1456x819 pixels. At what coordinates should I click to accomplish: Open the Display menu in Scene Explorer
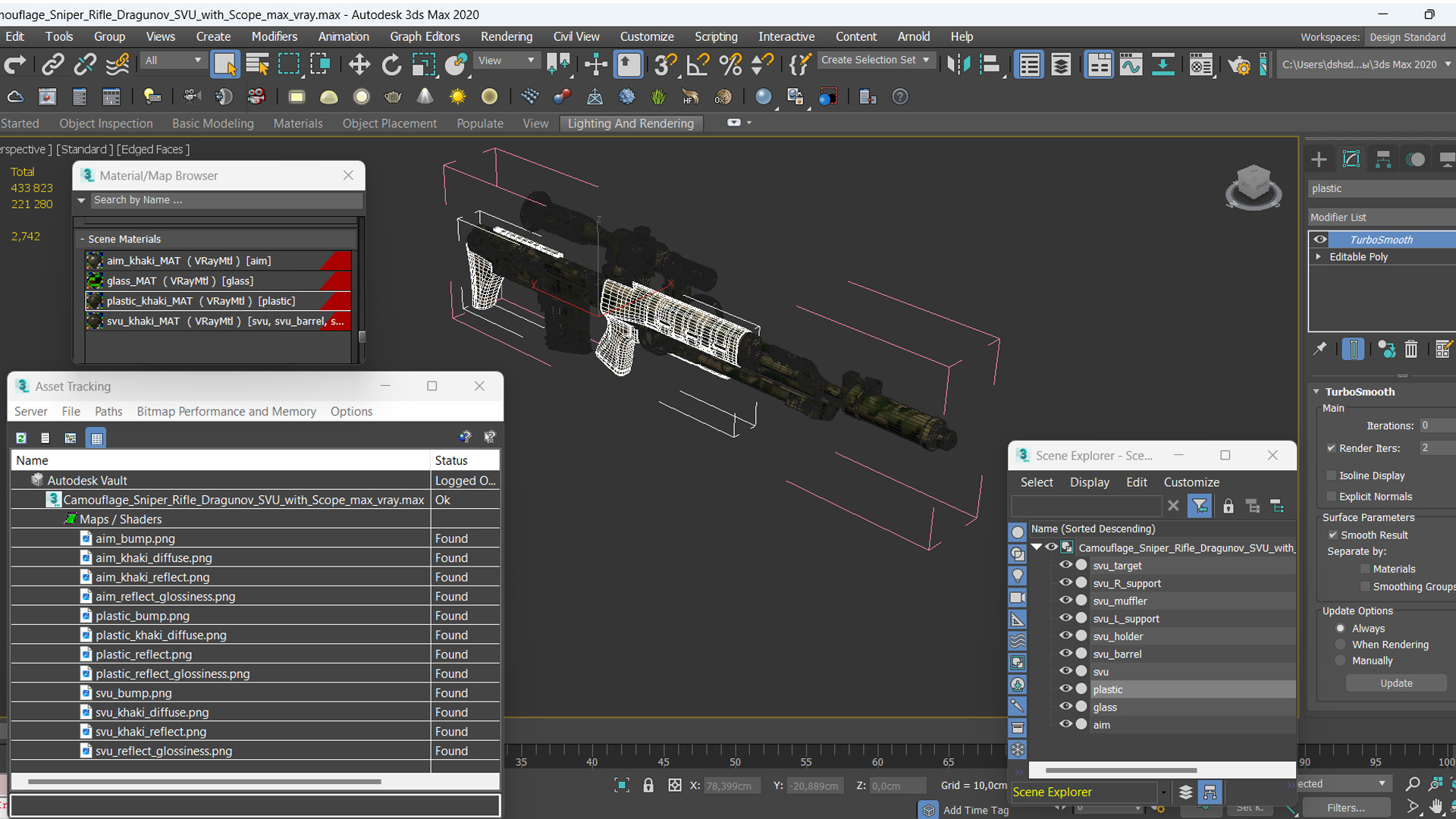pyautogui.click(x=1089, y=482)
